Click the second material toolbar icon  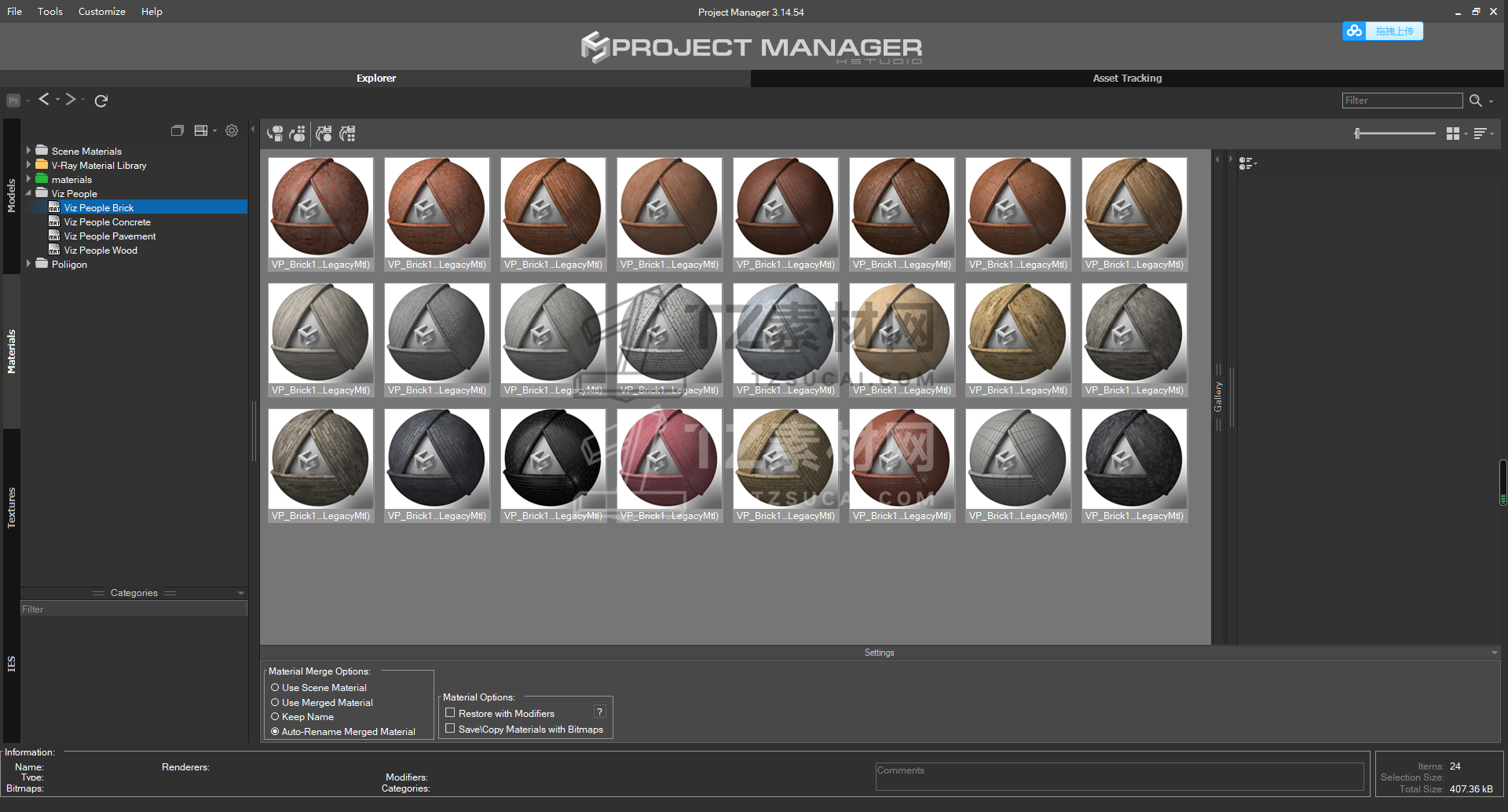(298, 134)
